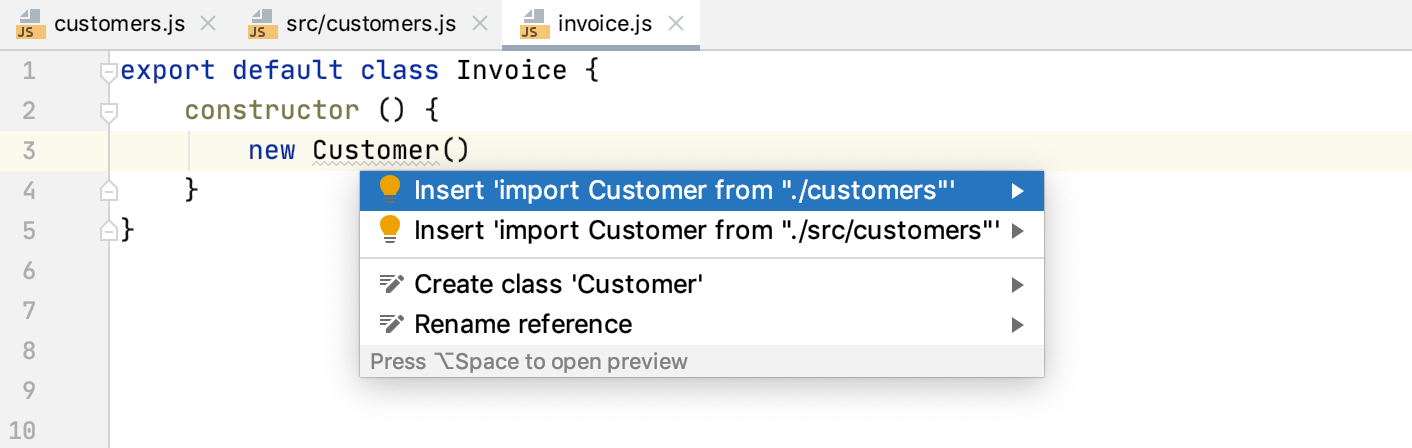The image size is (1412, 448).
Task: Click the pencil icon beside Rename reference
Action: pos(391,325)
